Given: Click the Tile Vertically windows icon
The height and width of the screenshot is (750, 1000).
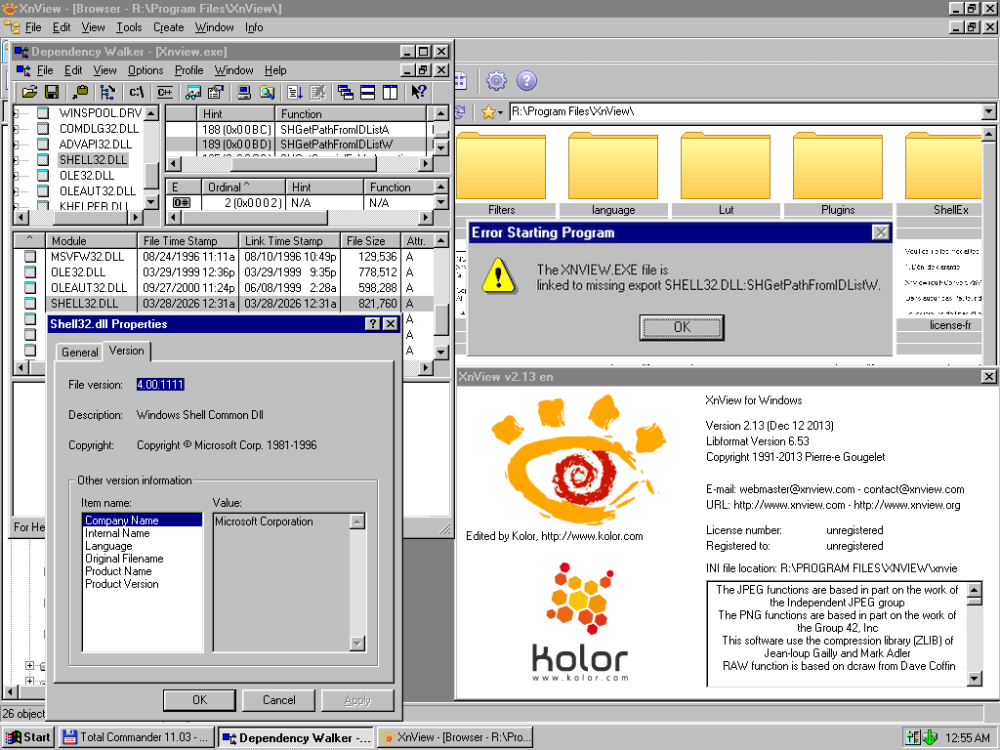Looking at the screenshot, I should (x=390, y=92).
